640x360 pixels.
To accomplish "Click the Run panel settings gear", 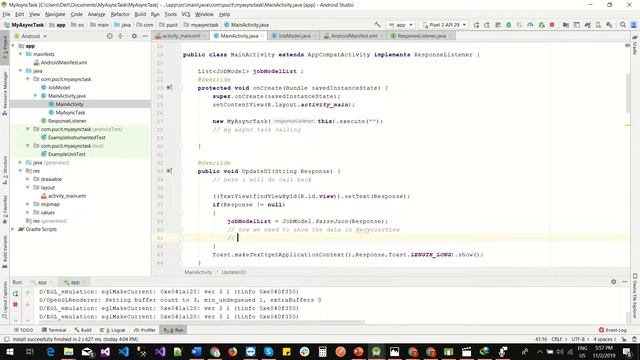I will point(613,282).
